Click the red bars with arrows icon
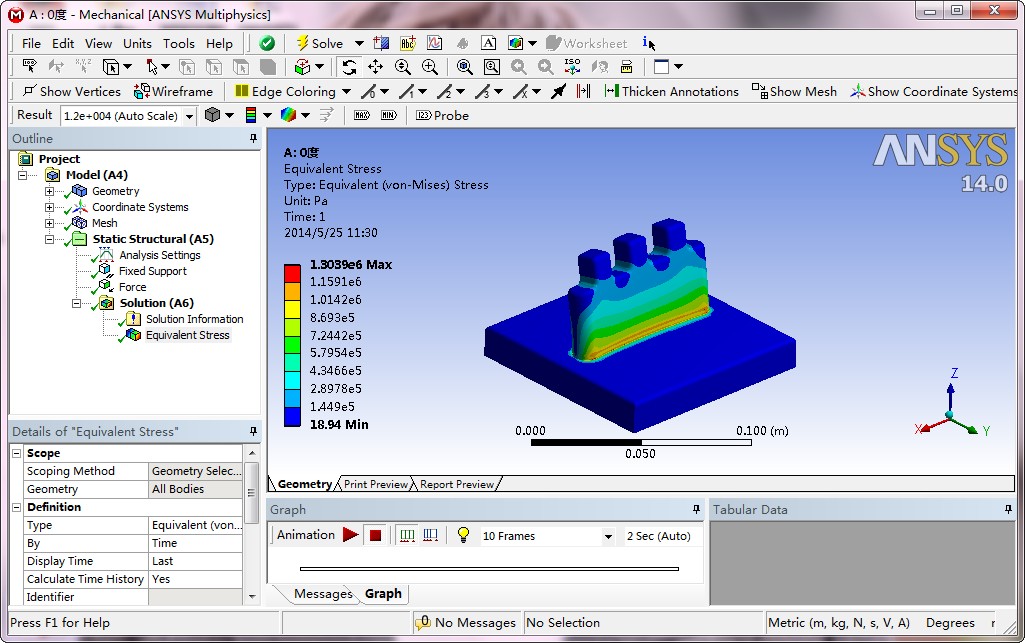 tap(584, 91)
